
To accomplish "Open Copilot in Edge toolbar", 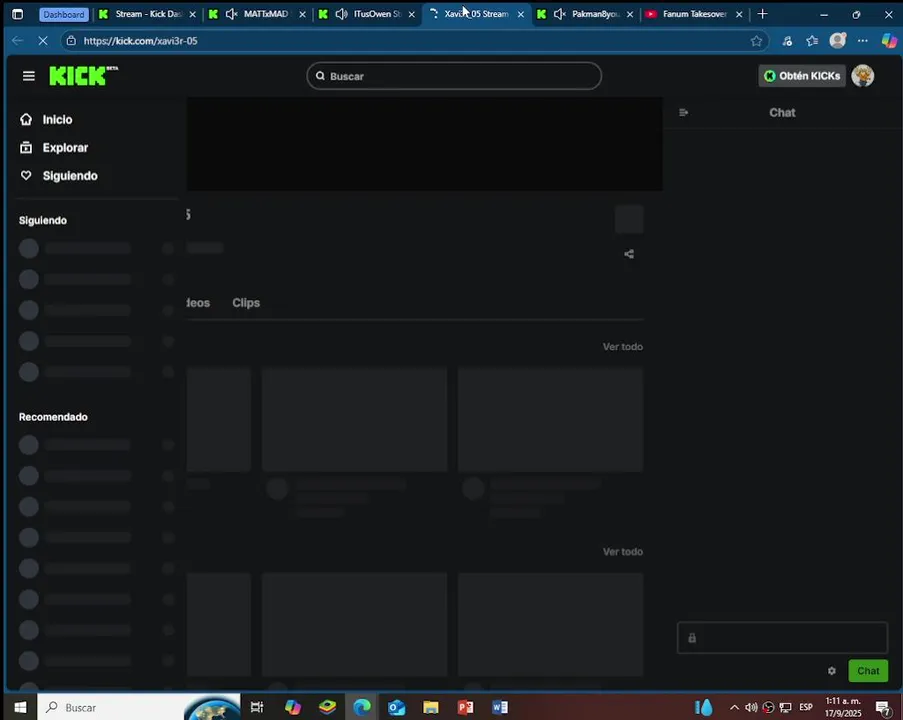I will tap(889, 40).
